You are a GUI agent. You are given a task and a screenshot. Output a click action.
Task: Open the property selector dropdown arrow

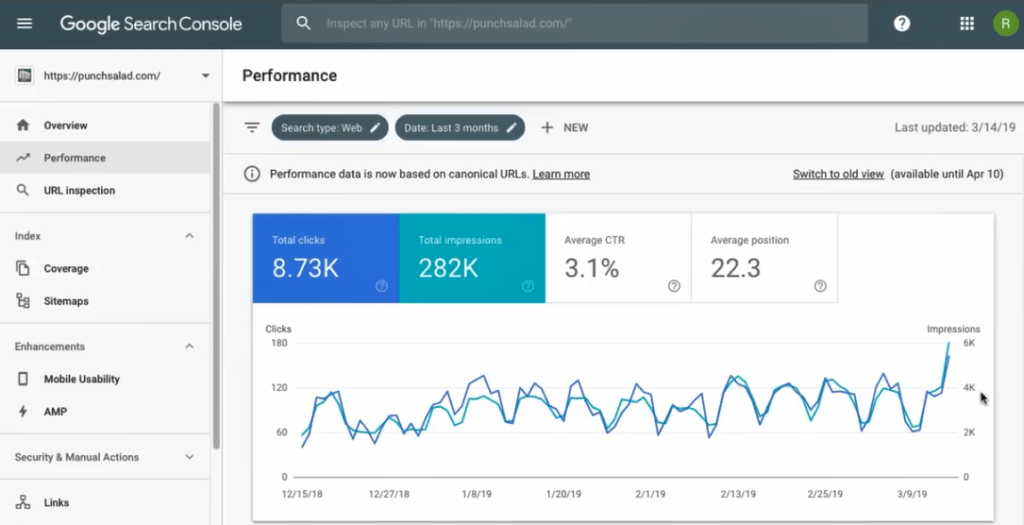coord(206,76)
